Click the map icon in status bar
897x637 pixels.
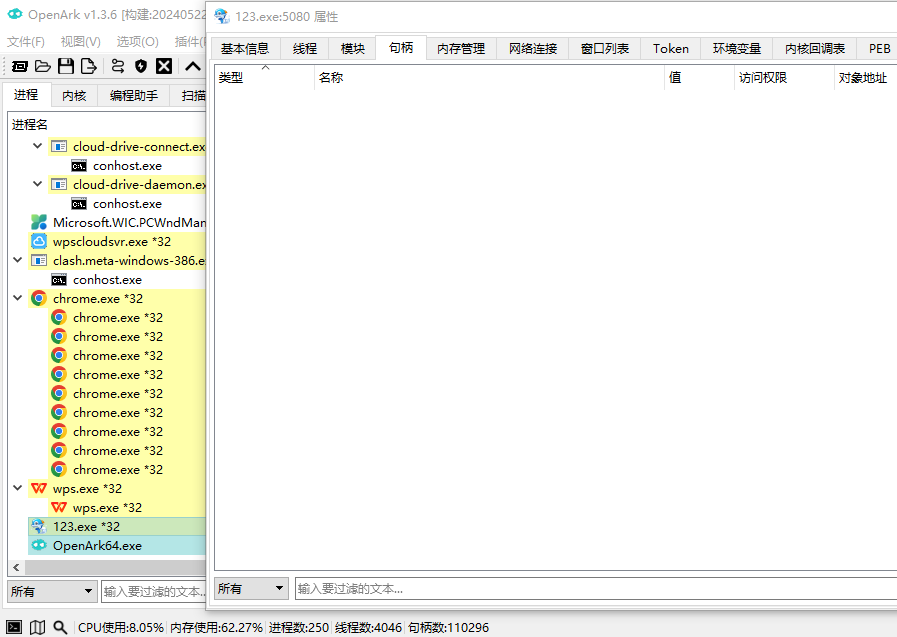click(37, 627)
